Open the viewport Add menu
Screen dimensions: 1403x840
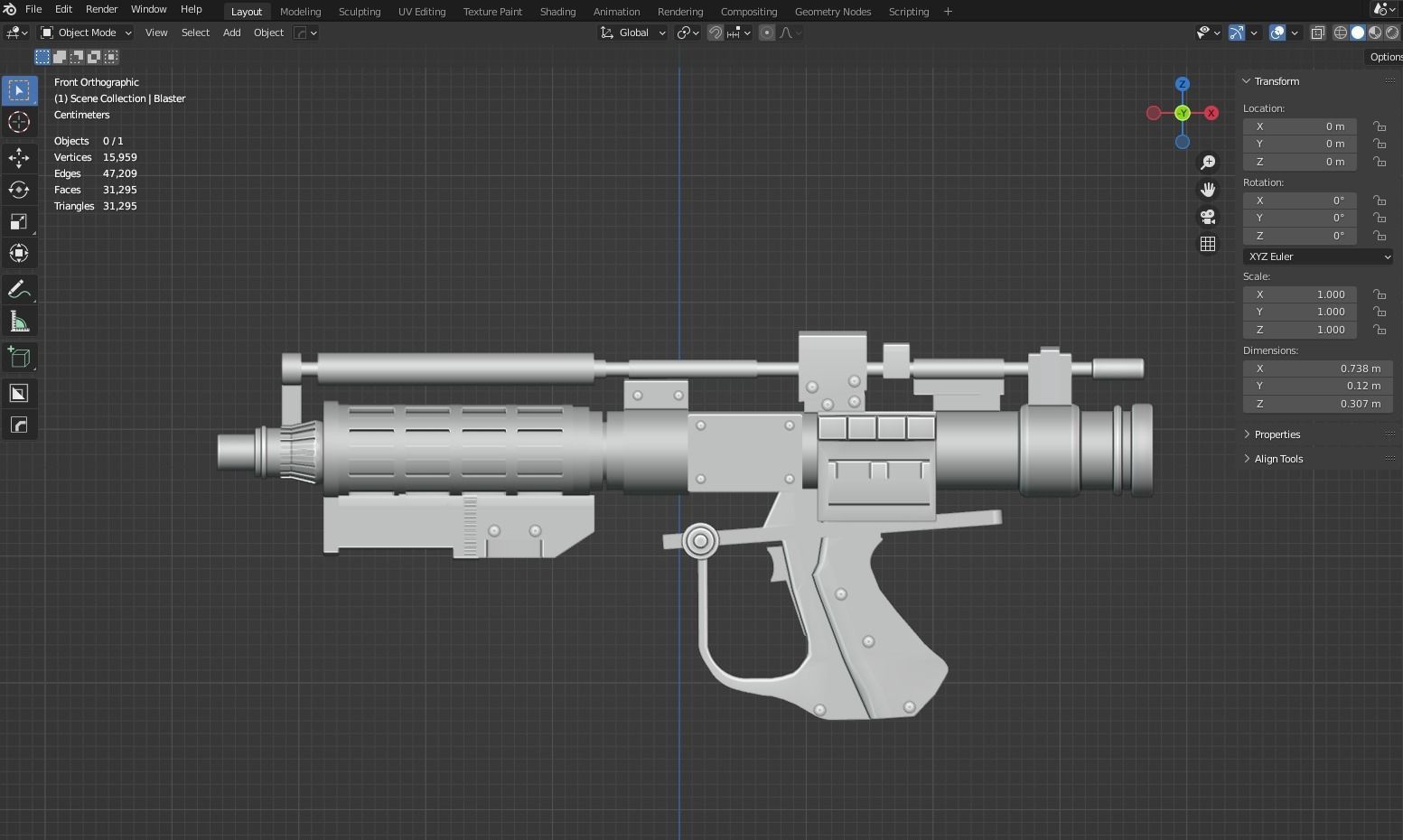pos(231,33)
